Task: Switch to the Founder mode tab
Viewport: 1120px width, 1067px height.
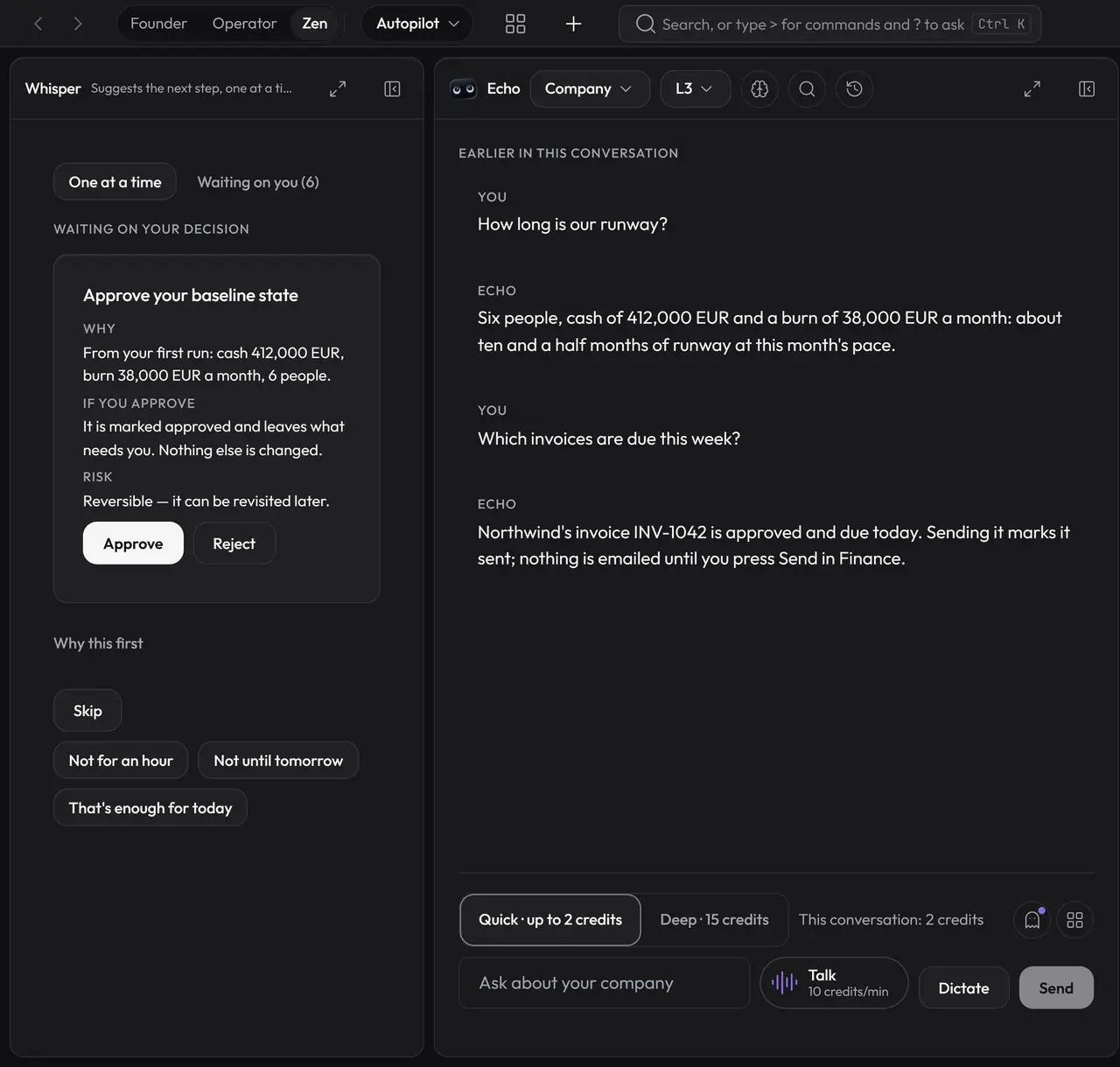Action: (158, 24)
